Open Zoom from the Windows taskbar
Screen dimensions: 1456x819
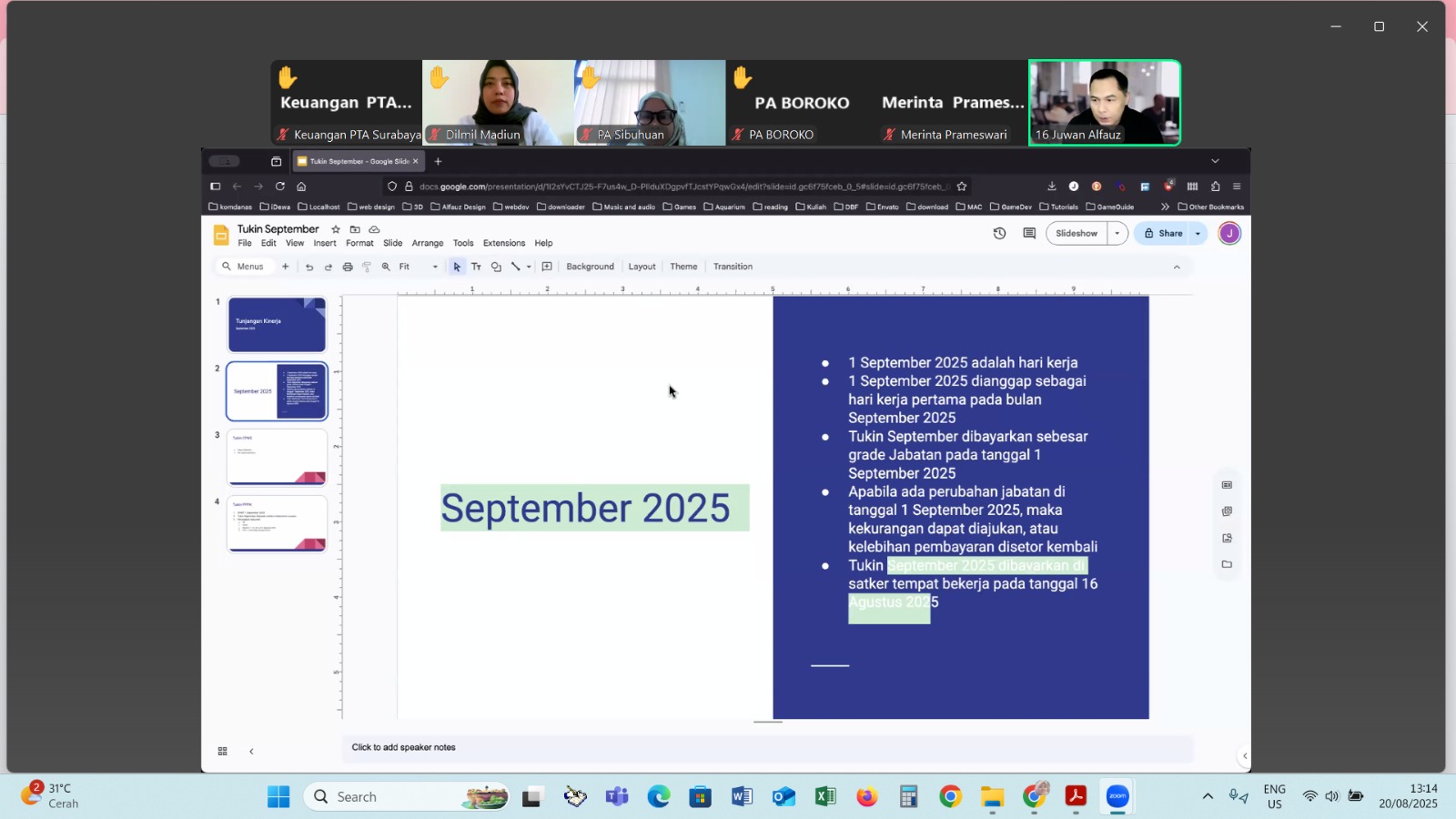pos(1117,797)
